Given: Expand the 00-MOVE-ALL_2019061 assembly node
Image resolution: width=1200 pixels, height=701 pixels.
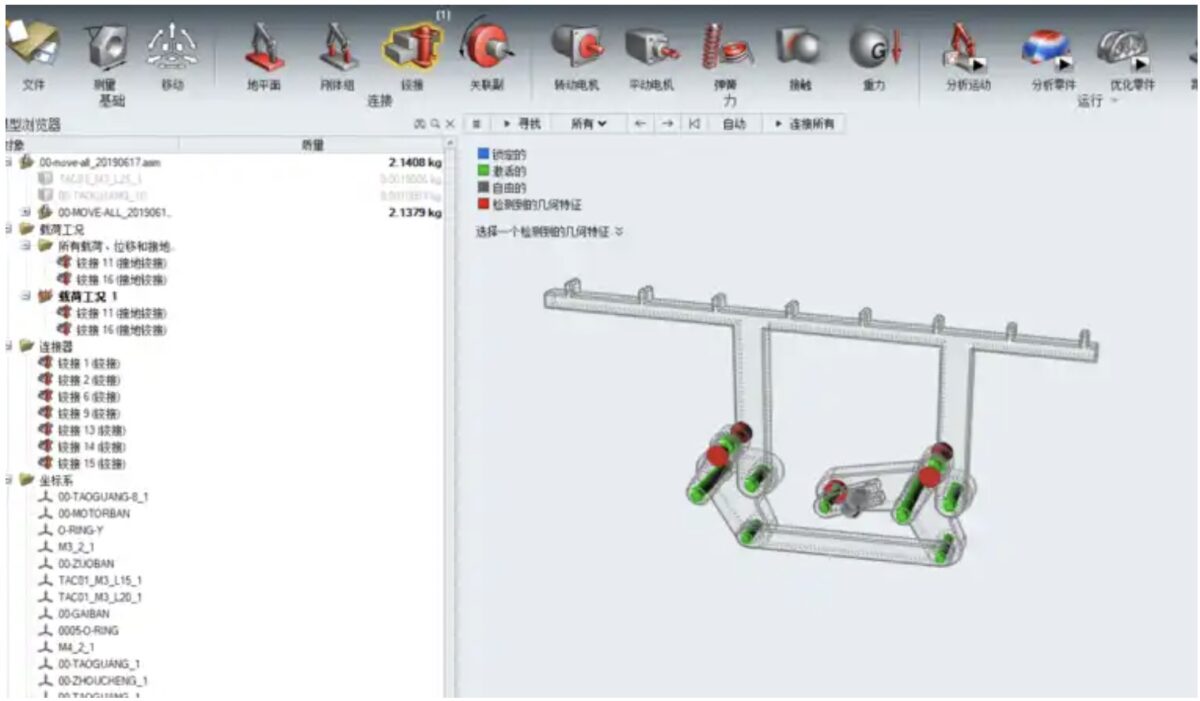Looking at the screenshot, I should coord(25,212).
